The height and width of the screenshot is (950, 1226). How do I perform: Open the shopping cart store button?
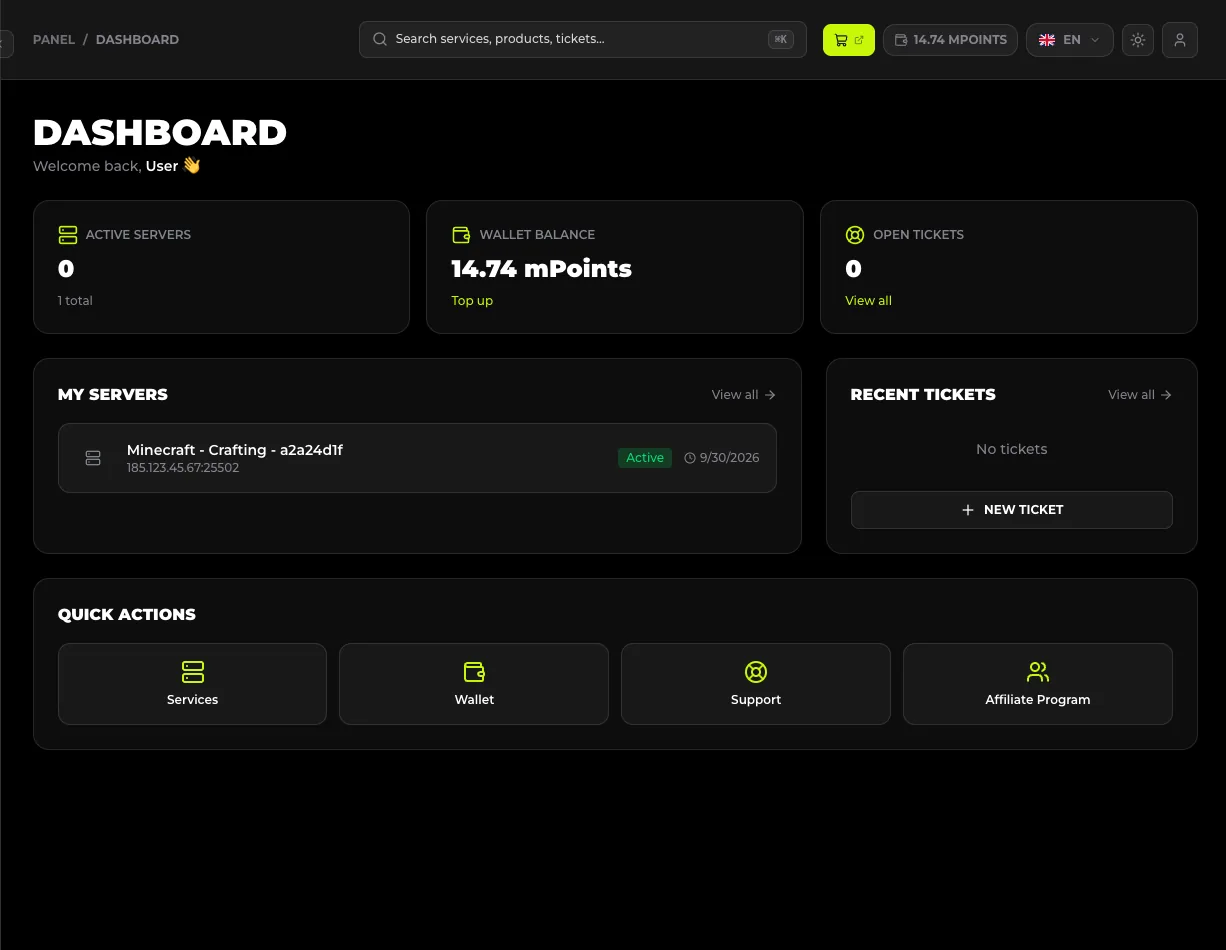[848, 40]
